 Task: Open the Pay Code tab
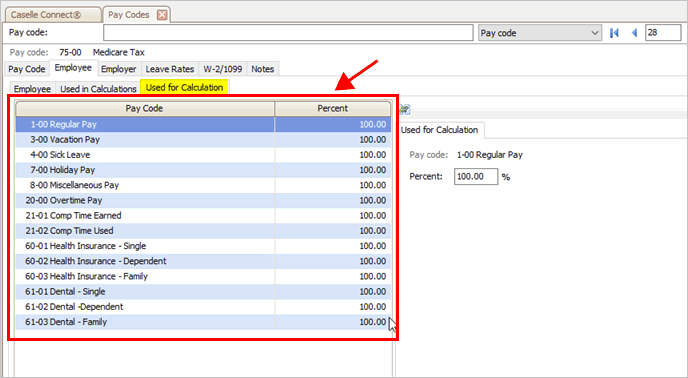26,69
